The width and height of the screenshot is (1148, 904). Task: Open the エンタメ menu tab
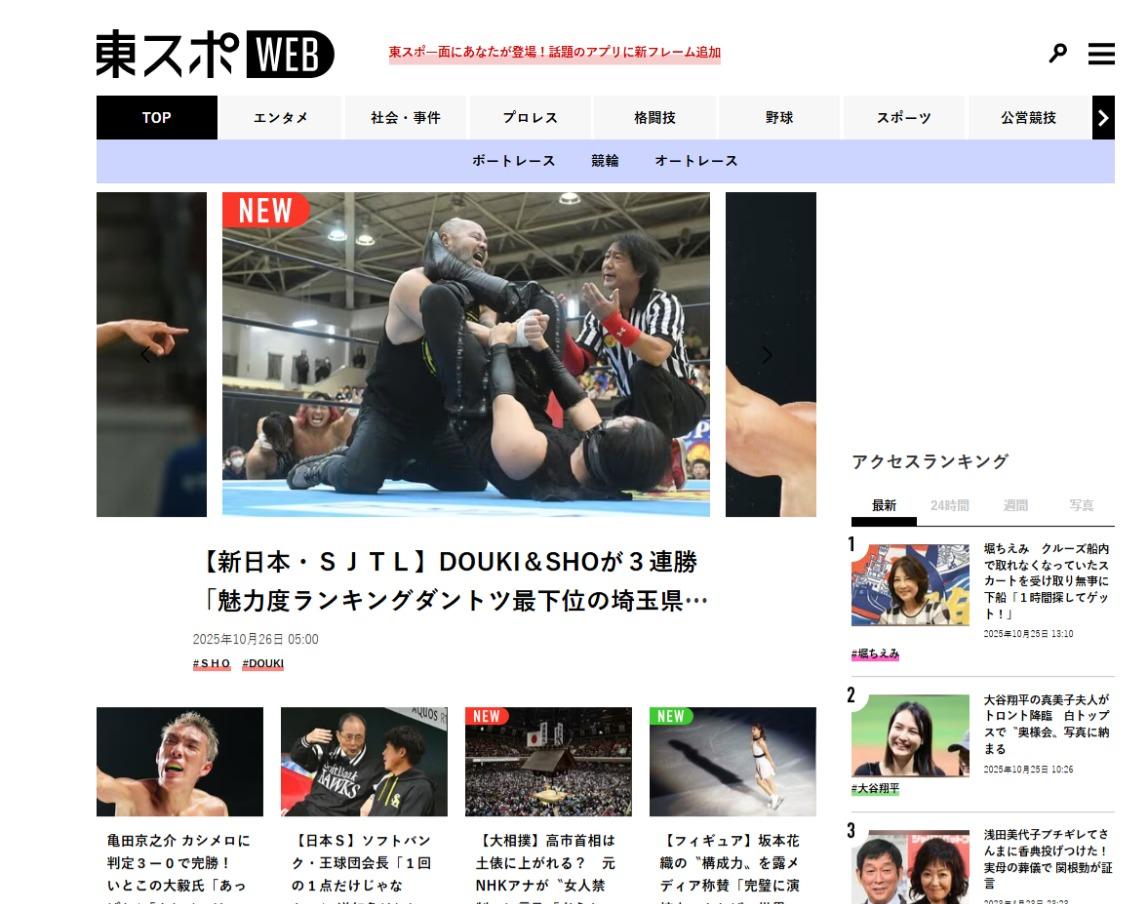280,118
